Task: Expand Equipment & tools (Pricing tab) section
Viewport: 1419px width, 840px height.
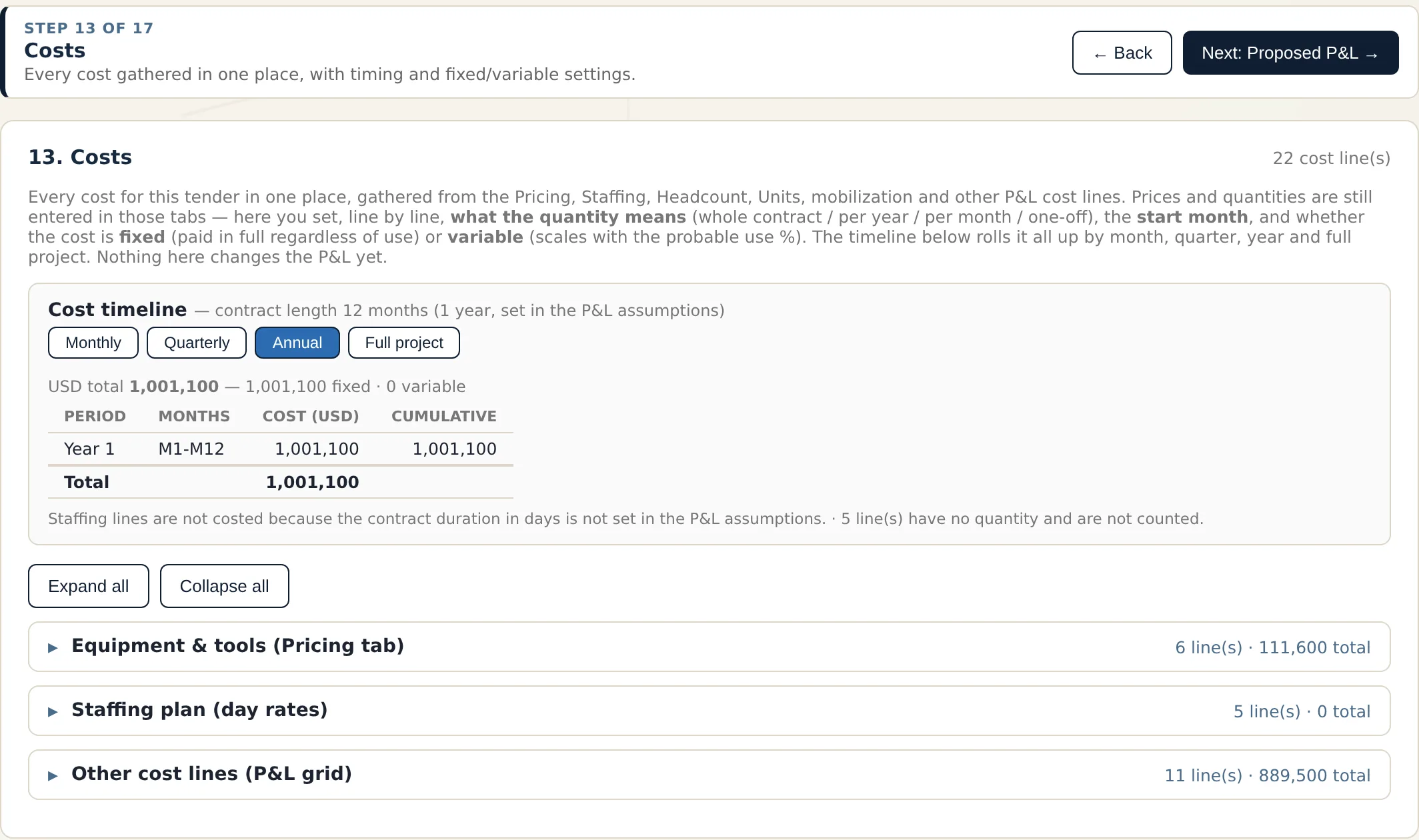Action: point(709,647)
